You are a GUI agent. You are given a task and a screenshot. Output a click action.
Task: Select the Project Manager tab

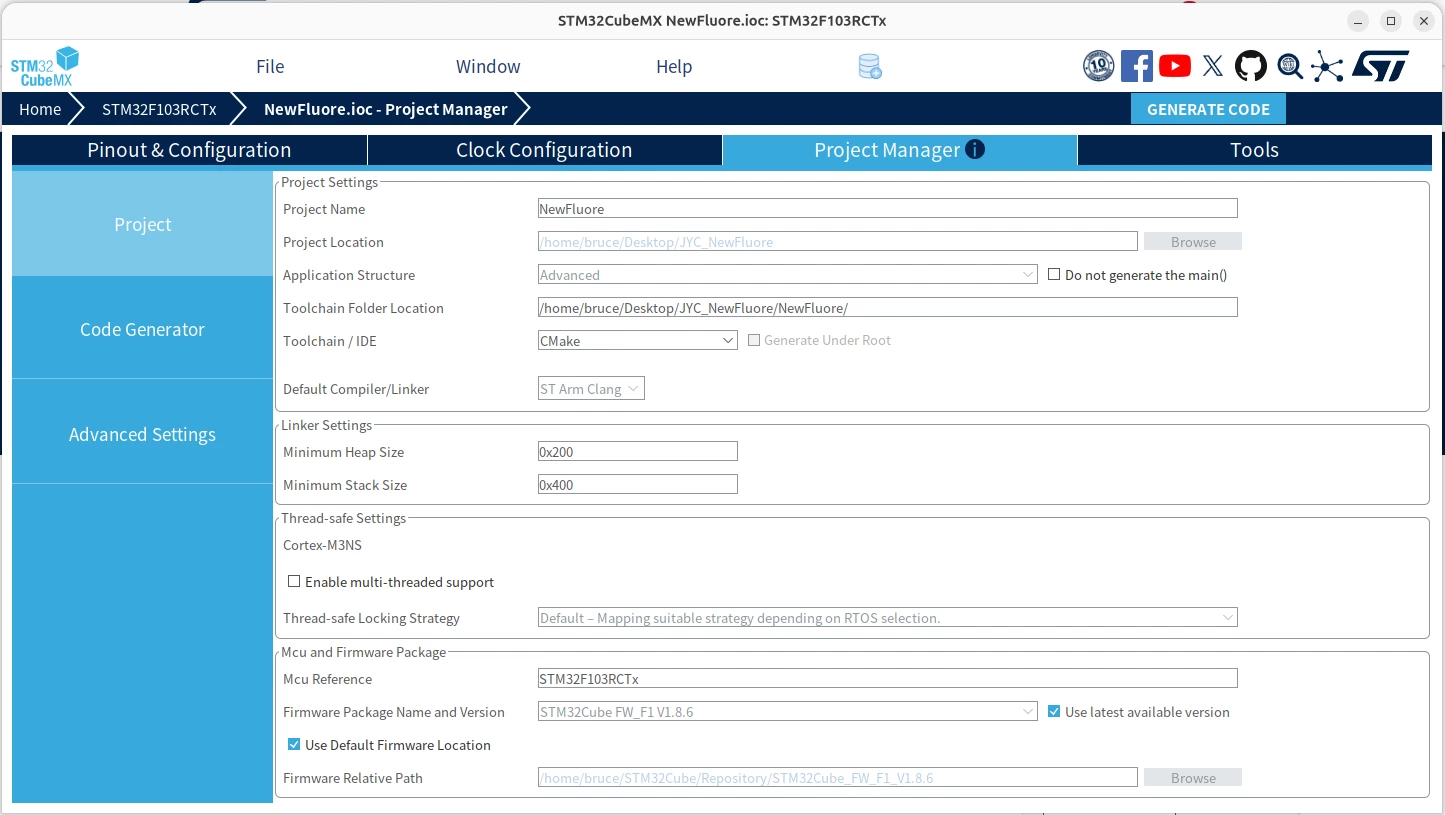click(899, 150)
